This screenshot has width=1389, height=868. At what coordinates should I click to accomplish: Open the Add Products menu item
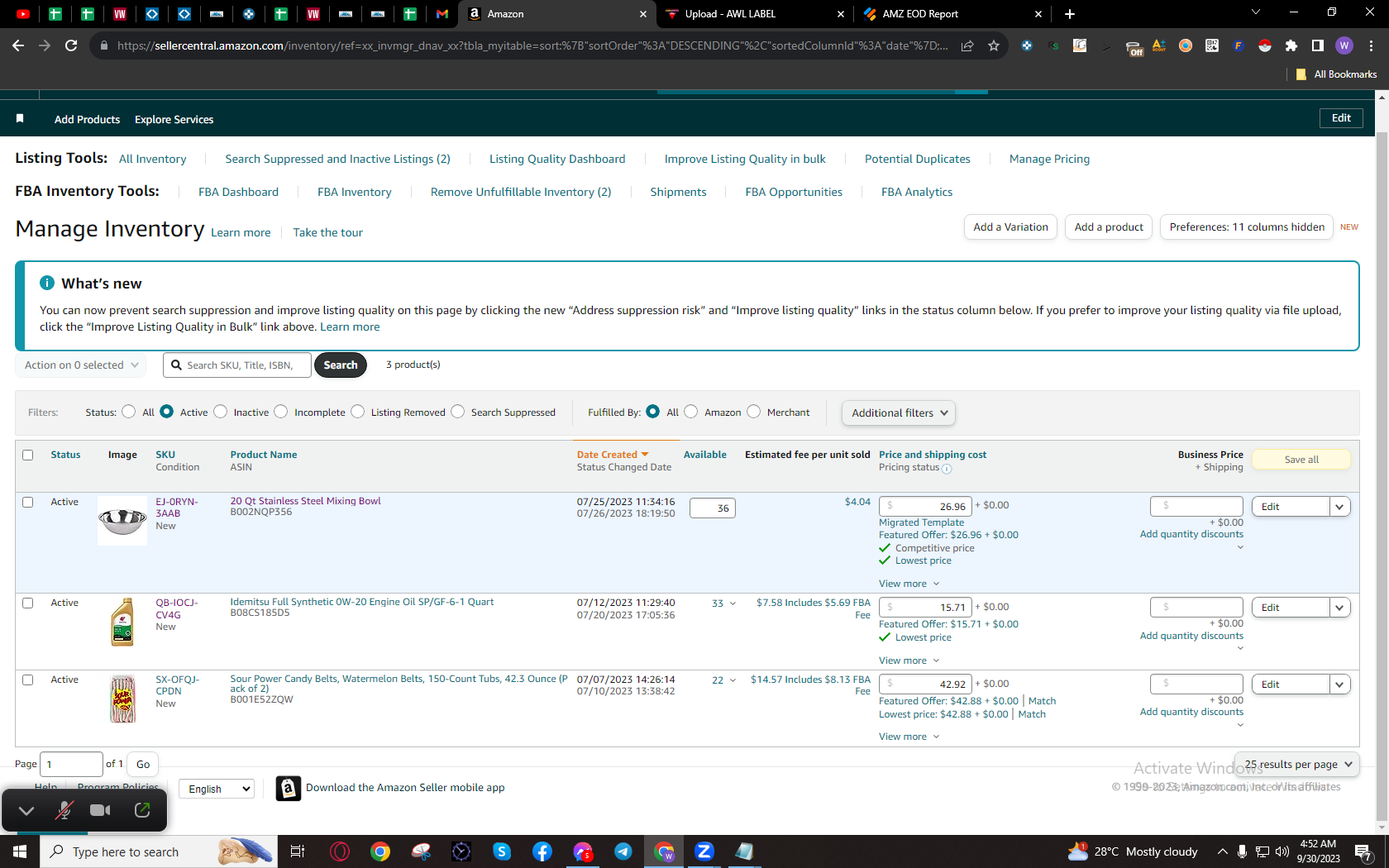point(87,120)
